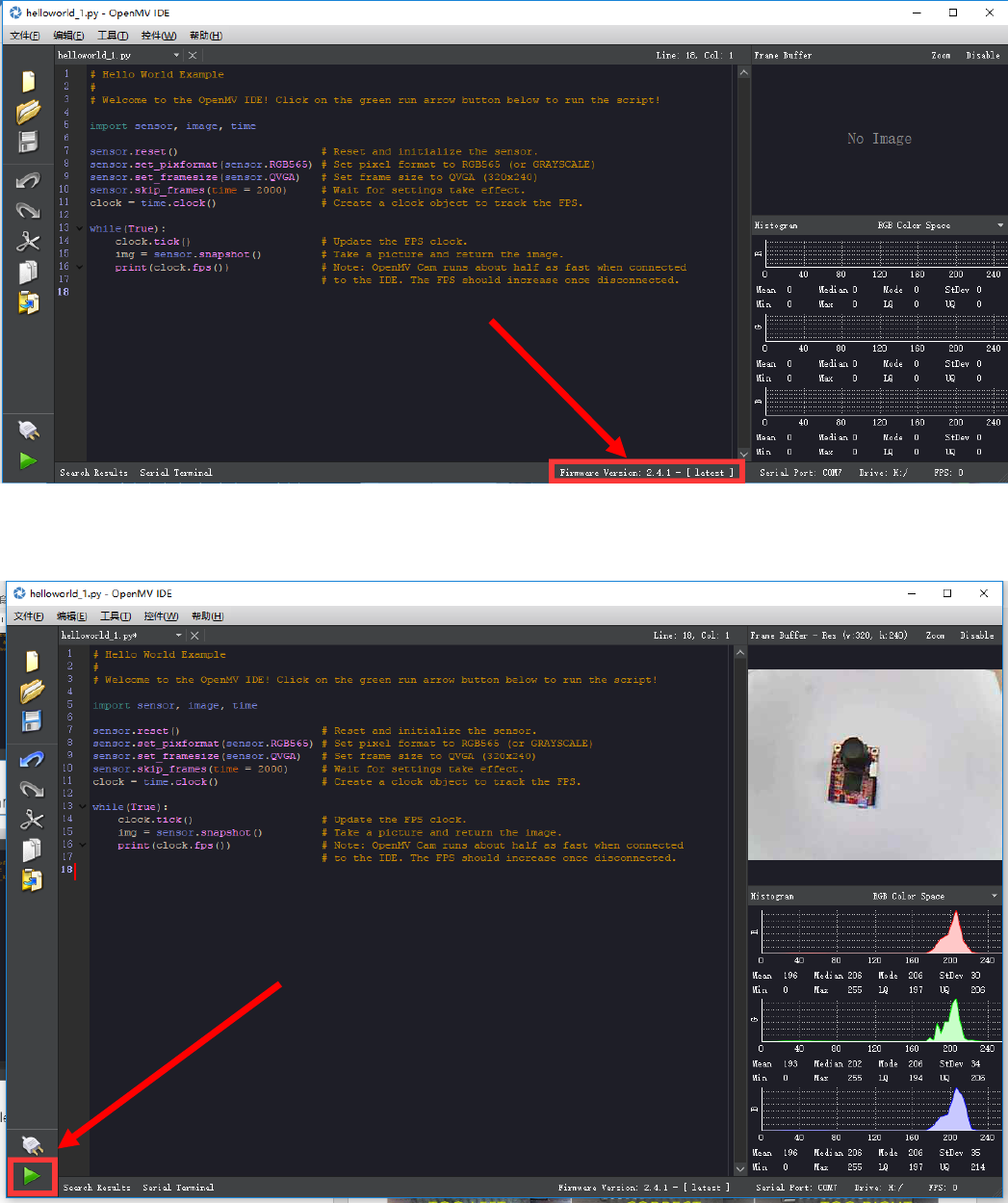This screenshot has height=1203, width=1008.
Task: Click Line: 18, Col: 1 in lower window
Action: coord(691,636)
